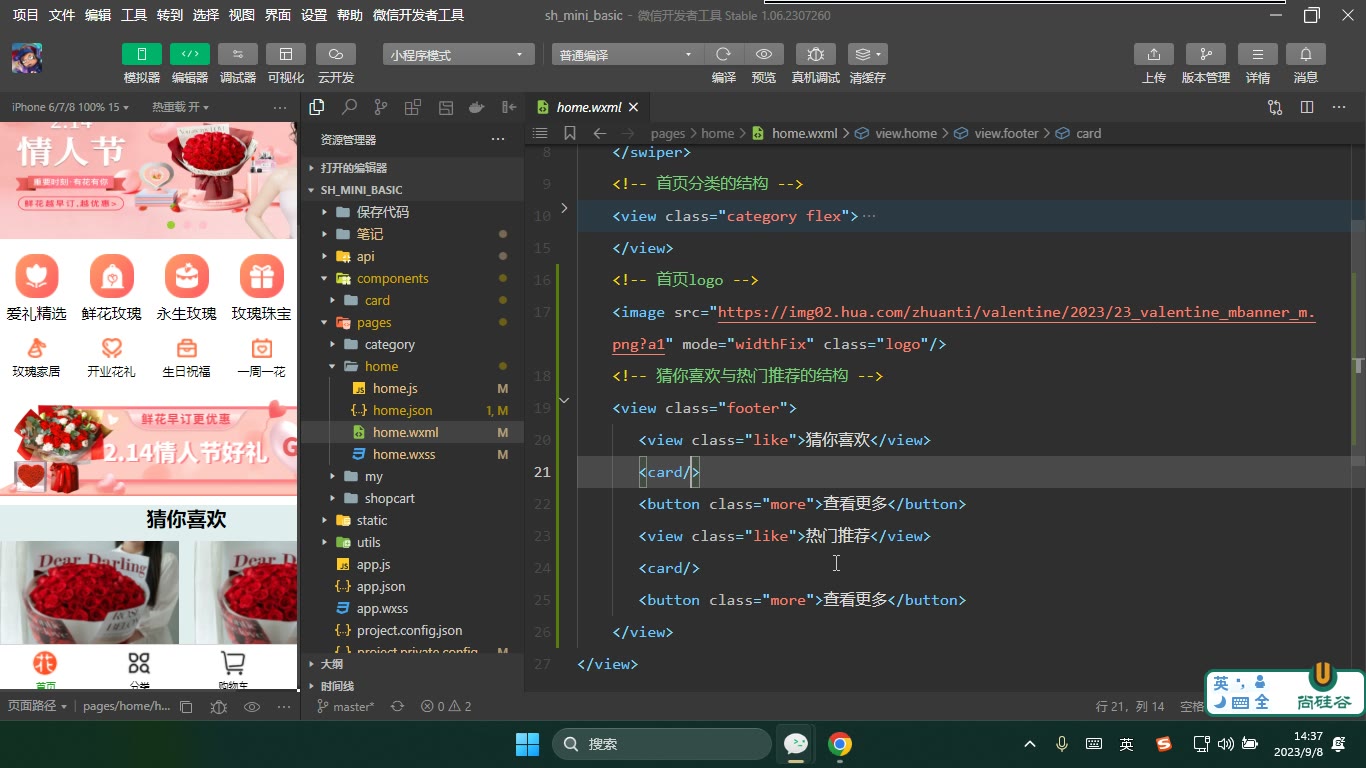This screenshot has width=1366, height=768.
Task: Tap the 分类 tab in simulator
Action: [x=139, y=670]
